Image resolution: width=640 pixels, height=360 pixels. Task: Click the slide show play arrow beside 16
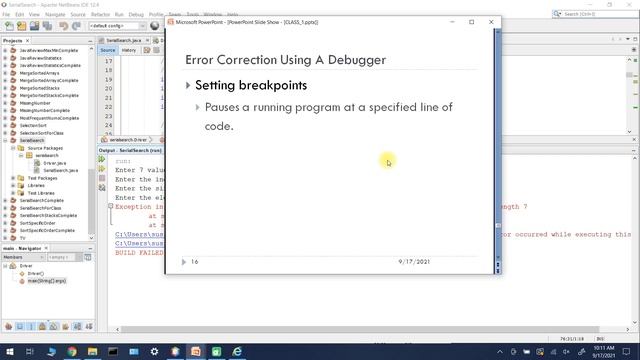click(184, 262)
